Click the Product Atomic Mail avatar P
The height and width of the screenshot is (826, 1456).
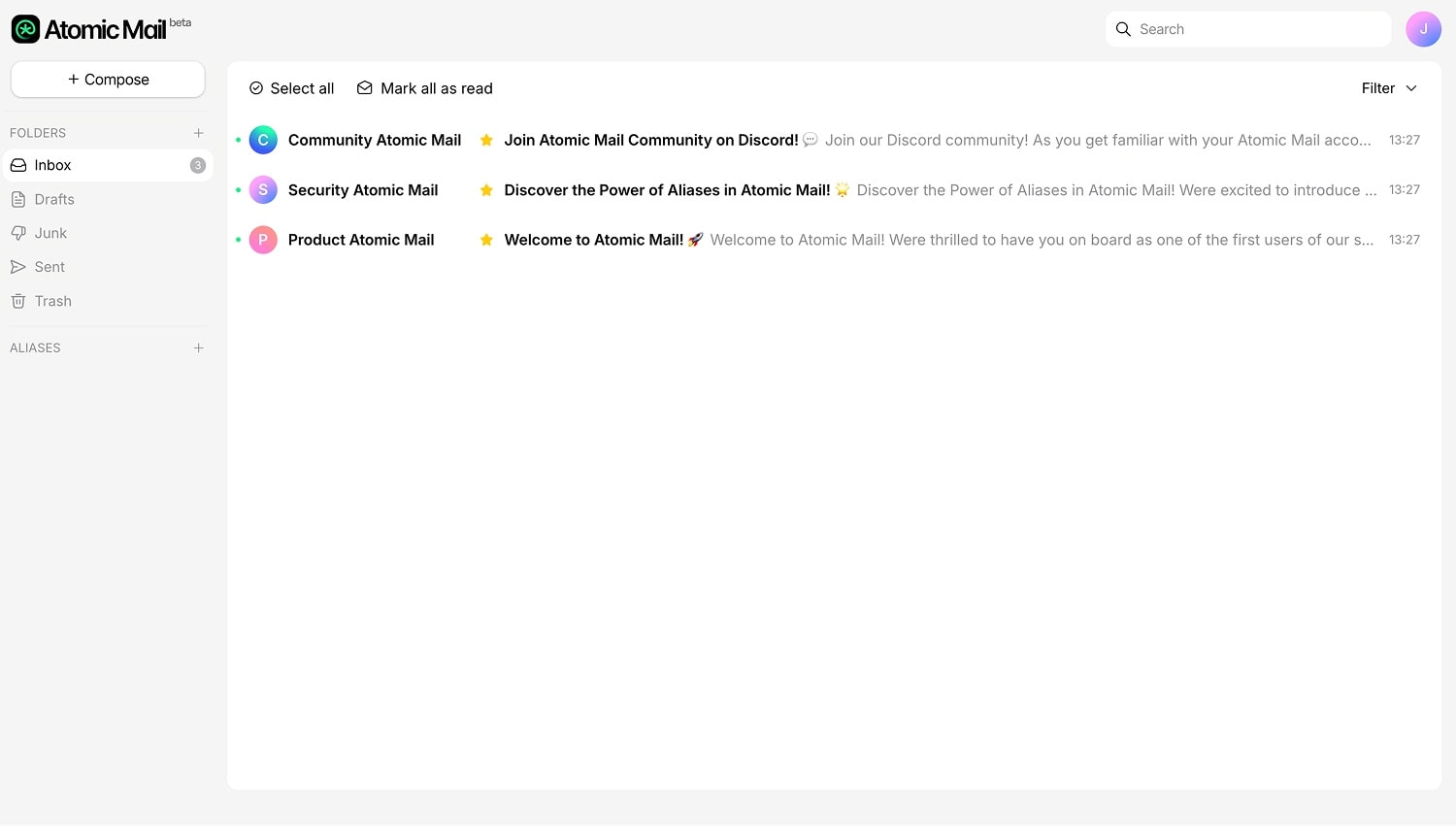coord(263,240)
